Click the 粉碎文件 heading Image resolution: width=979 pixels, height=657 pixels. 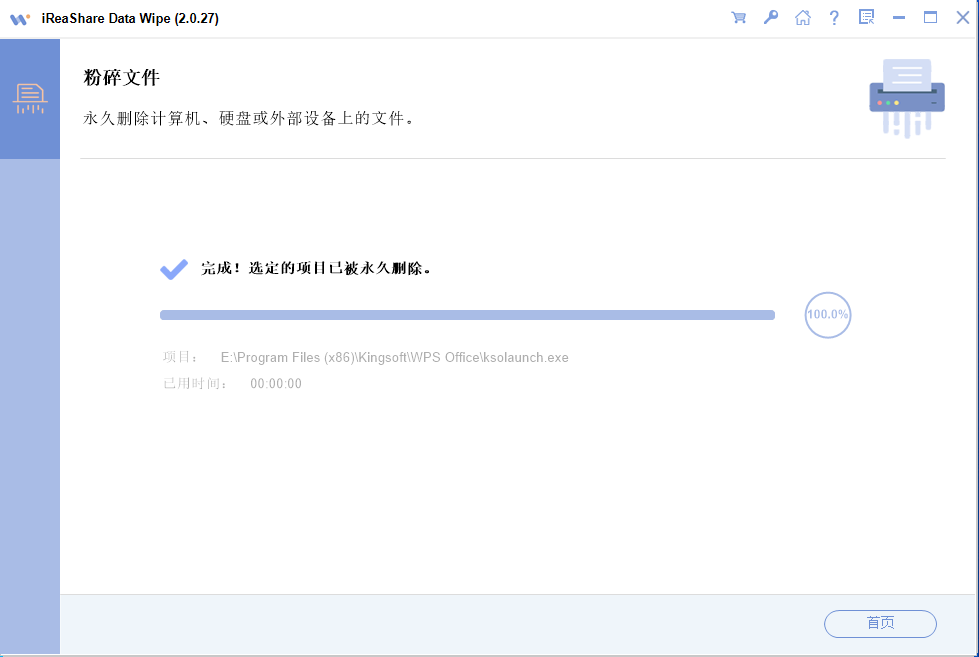[x=122, y=77]
